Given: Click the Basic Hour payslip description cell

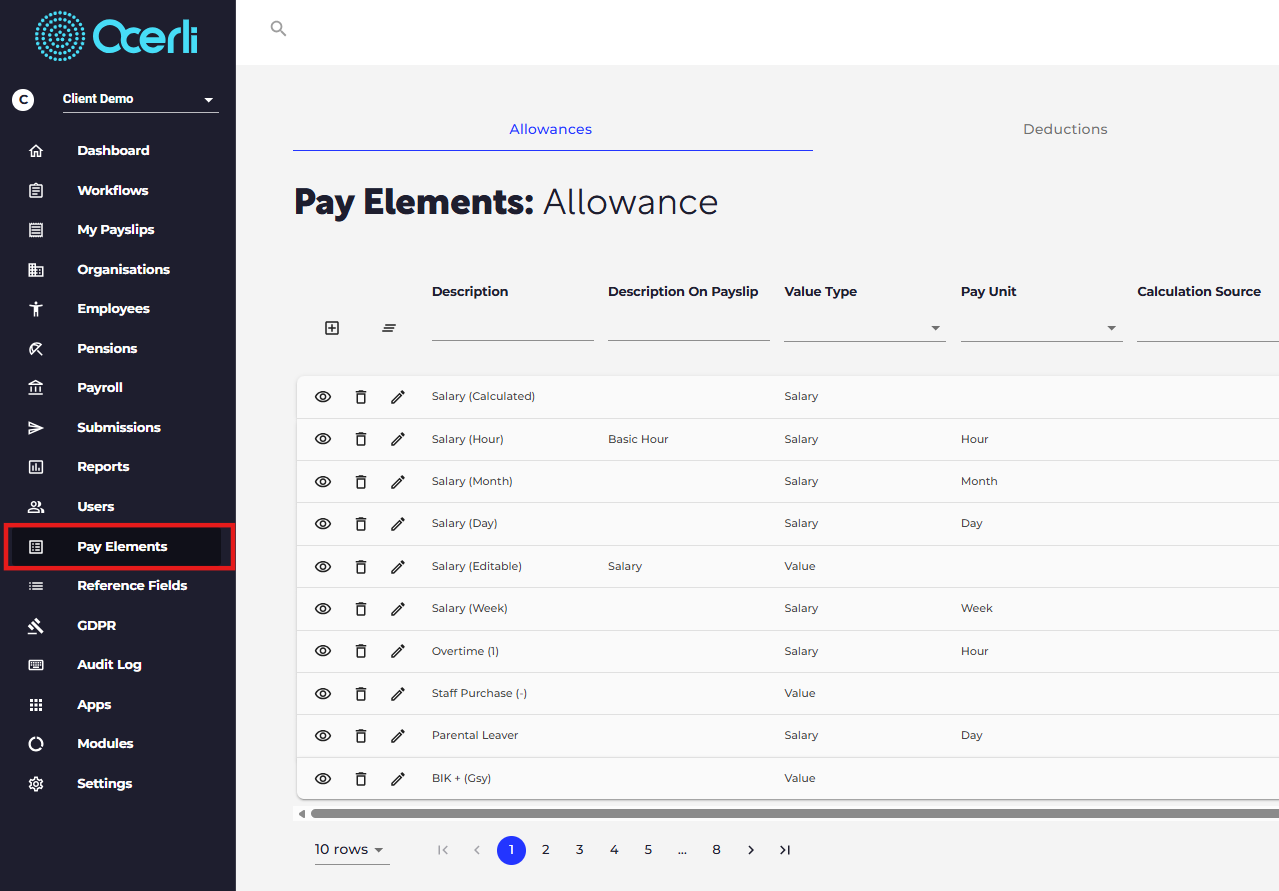Looking at the screenshot, I should click(x=638, y=439).
